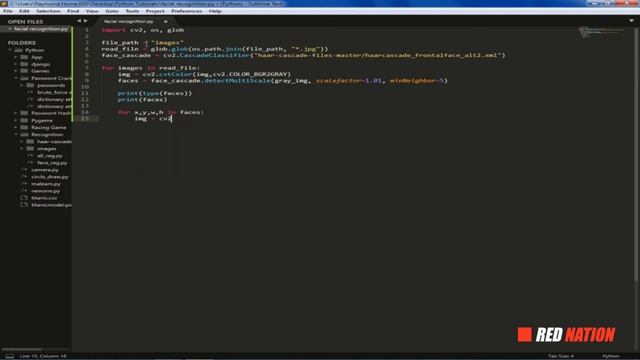Open the titanicmodel file in sidebar
The width and height of the screenshot is (640, 360).
(x=51, y=204)
